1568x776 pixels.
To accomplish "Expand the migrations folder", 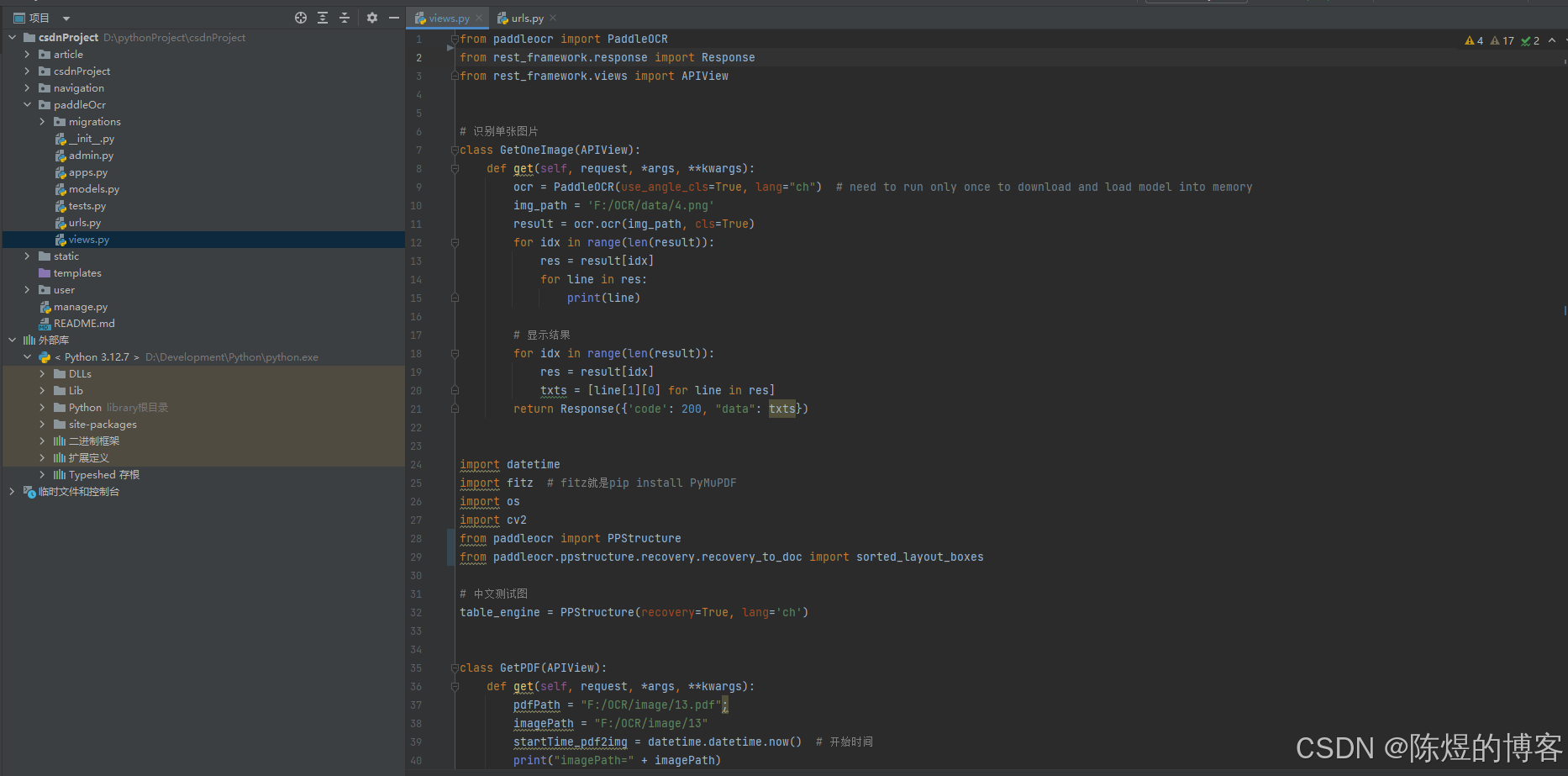I will coord(42,122).
